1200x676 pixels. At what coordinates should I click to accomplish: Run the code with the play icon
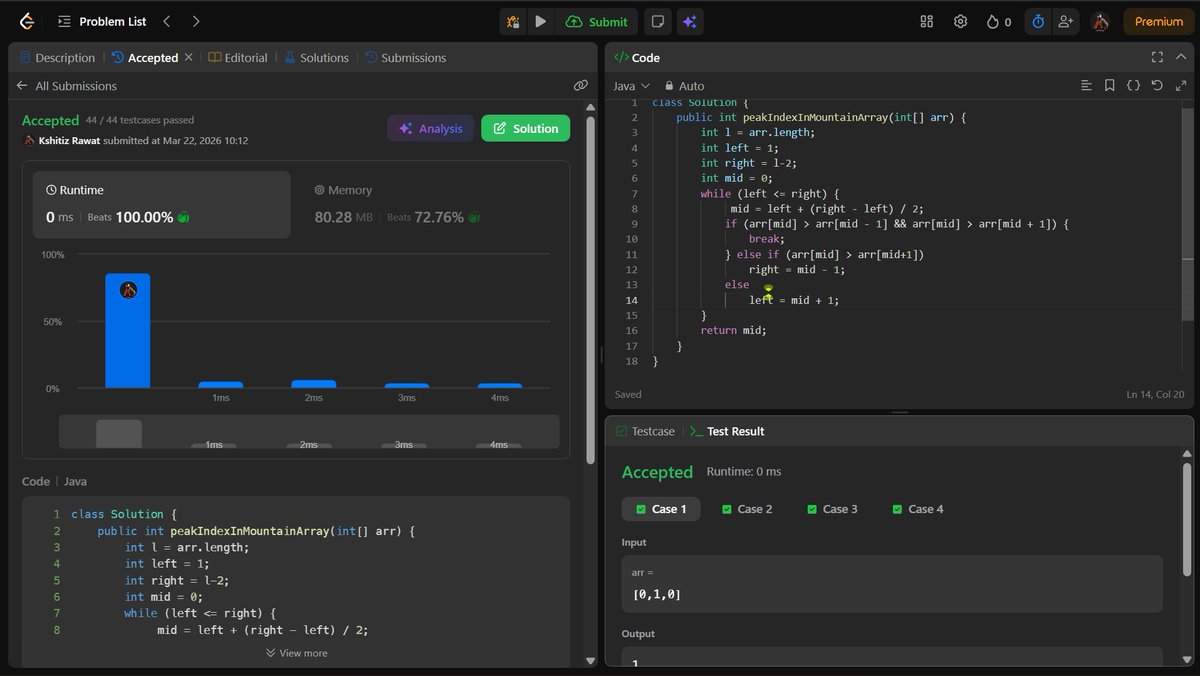pos(541,21)
